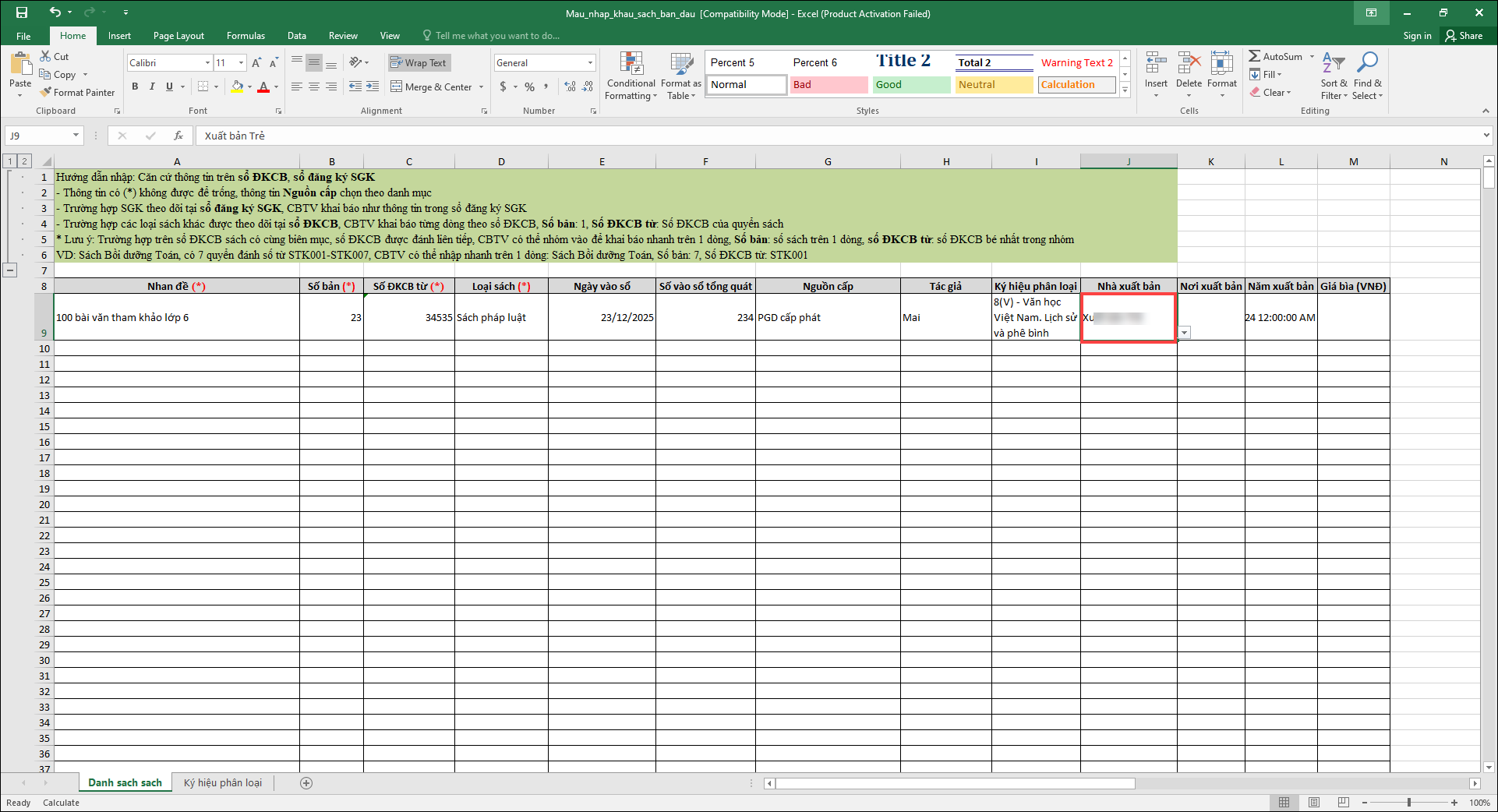Switch to Ký hiệu phân loại sheet
The image size is (1498, 812).
(223, 783)
